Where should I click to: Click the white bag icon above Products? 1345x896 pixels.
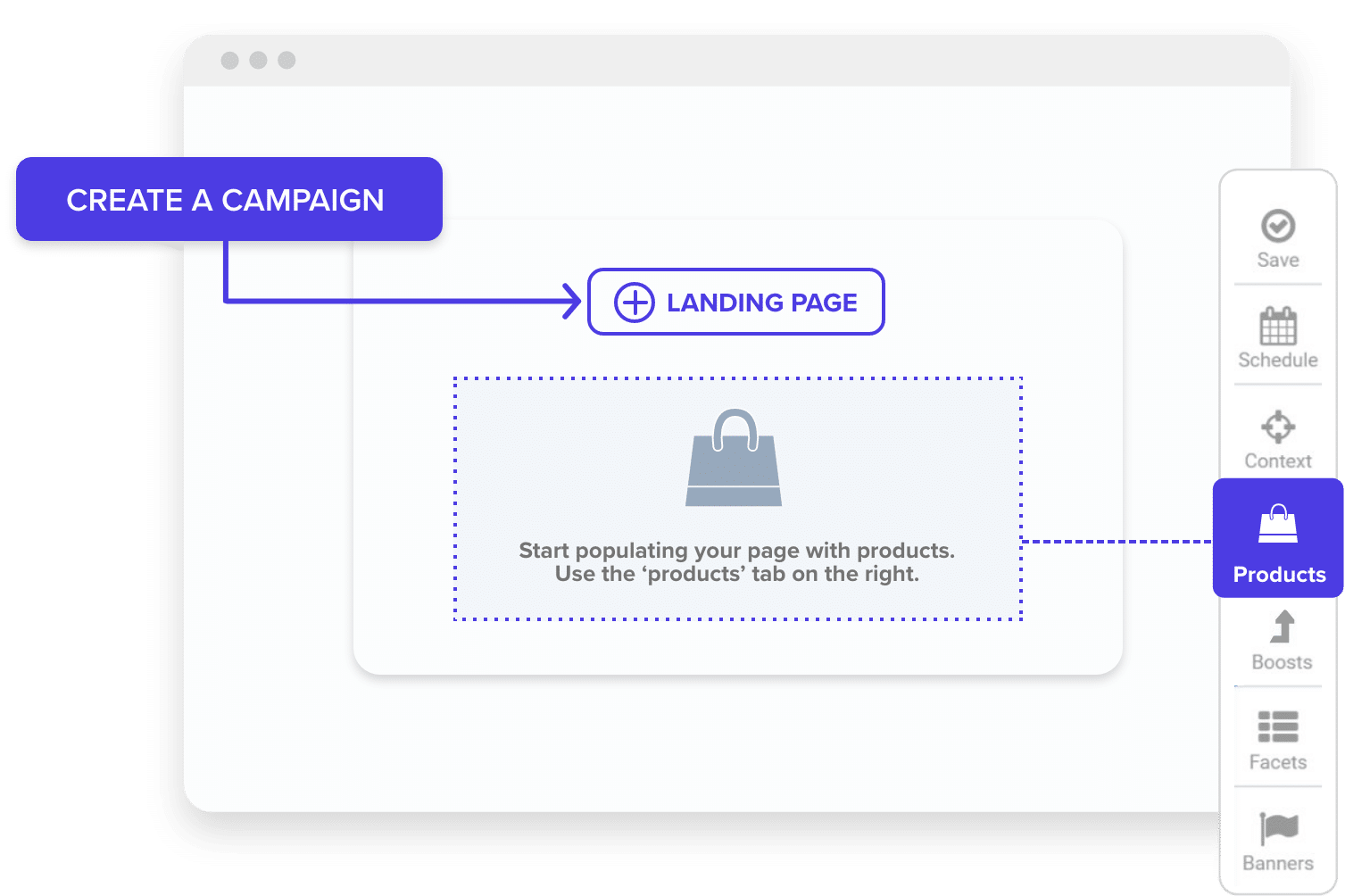pos(1278,523)
